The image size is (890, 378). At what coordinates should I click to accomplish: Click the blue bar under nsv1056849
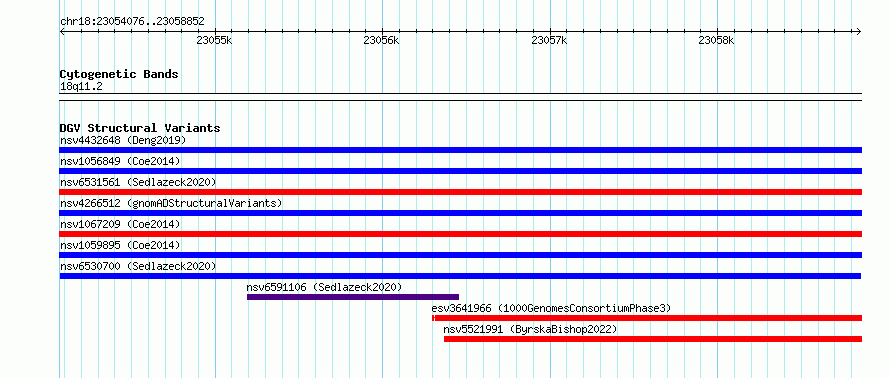(460, 171)
